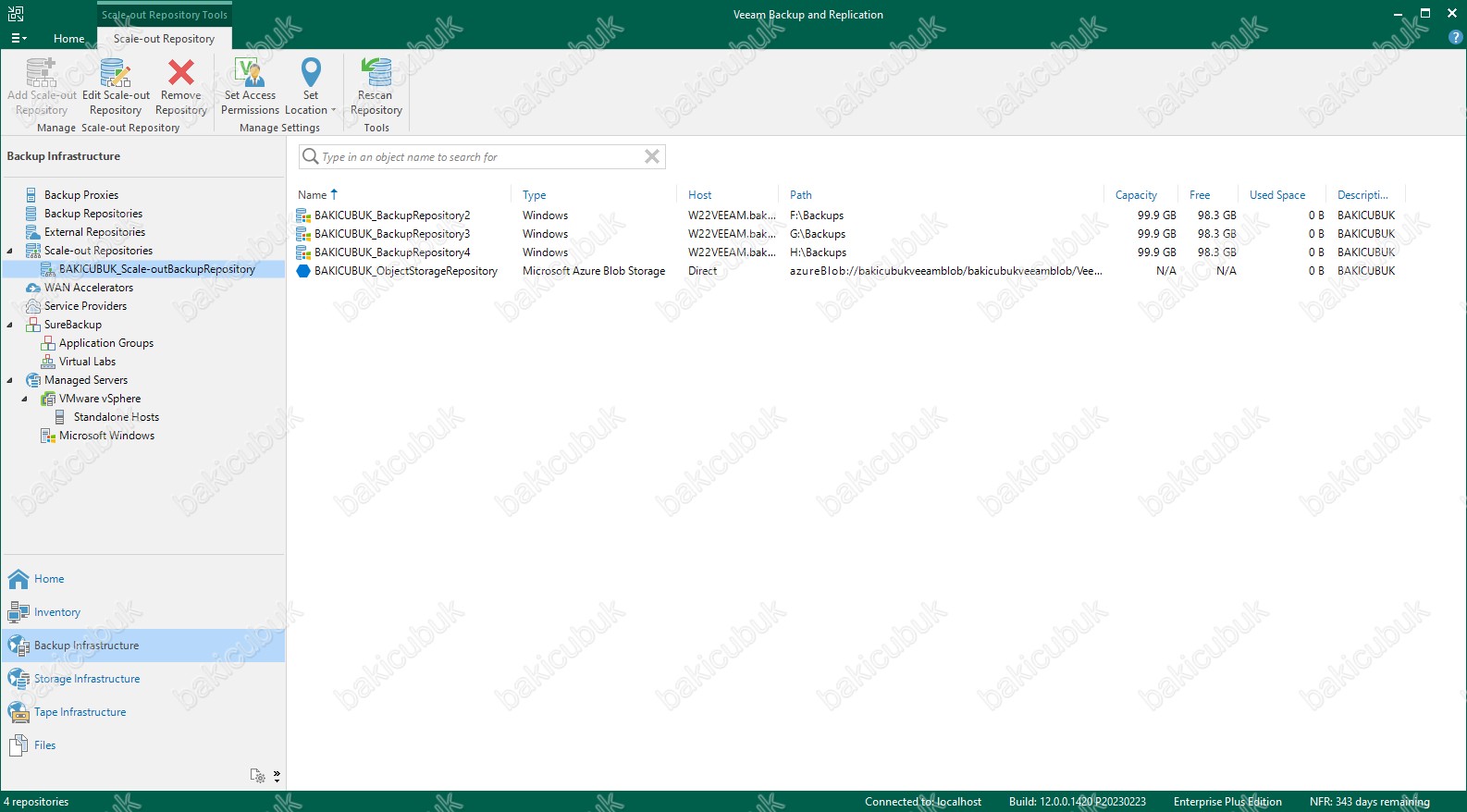Click WAN Accelerators tree icon
1467x812 pixels.
click(33, 288)
